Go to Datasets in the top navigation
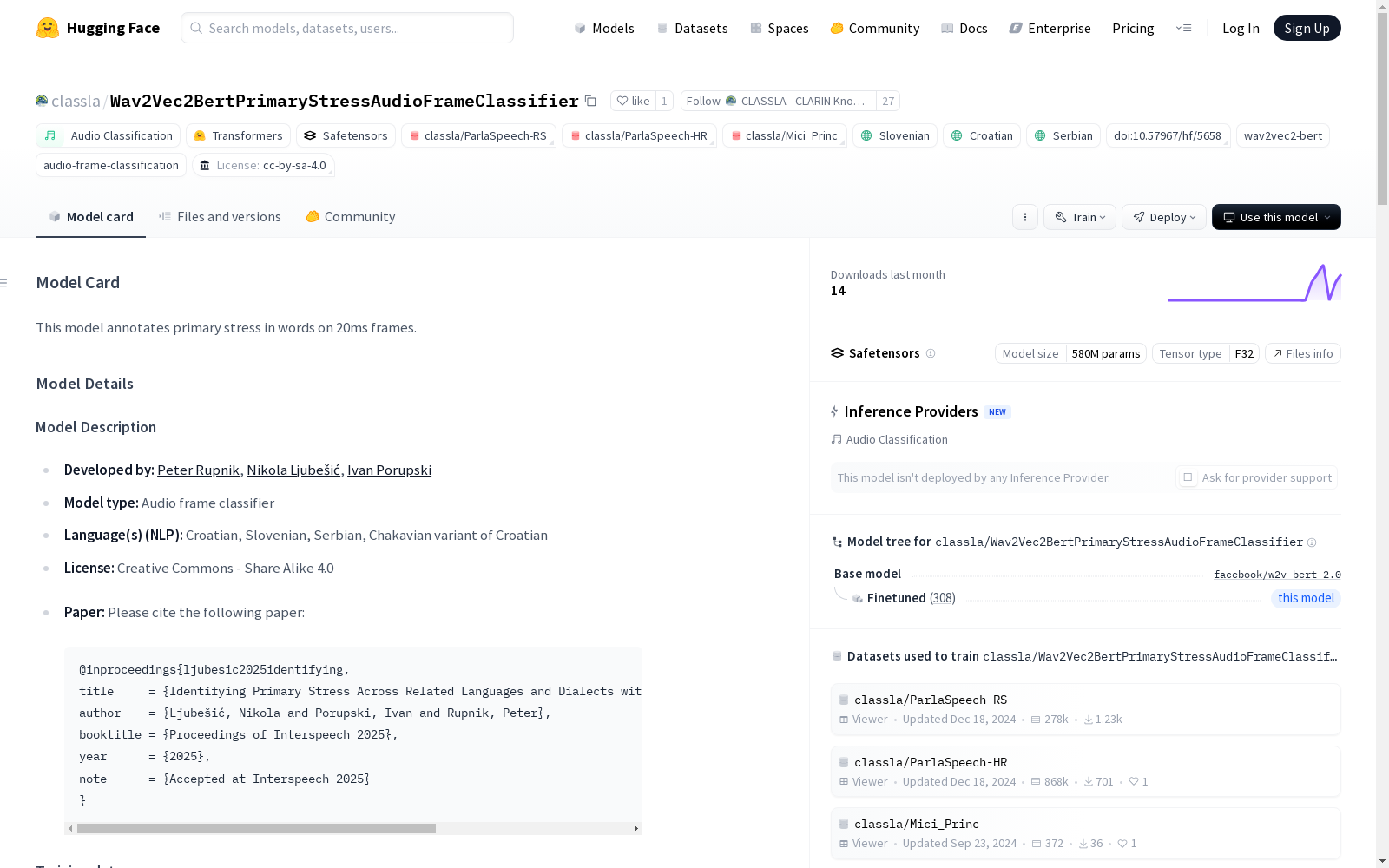Viewport: 1389px width, 868px height. pos(692,28)
